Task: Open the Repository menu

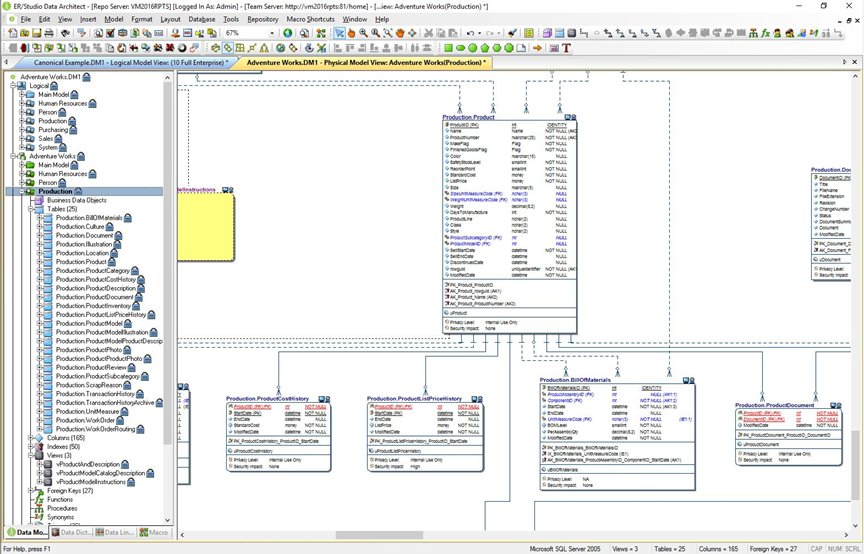Action: coord(263,19)
